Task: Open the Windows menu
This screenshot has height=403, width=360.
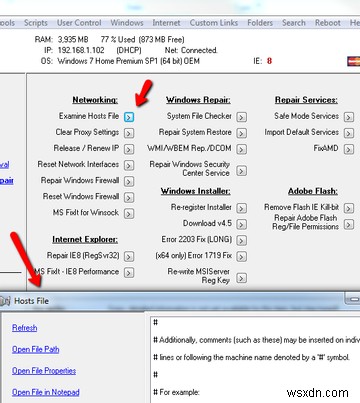Action: coord(127,23)
